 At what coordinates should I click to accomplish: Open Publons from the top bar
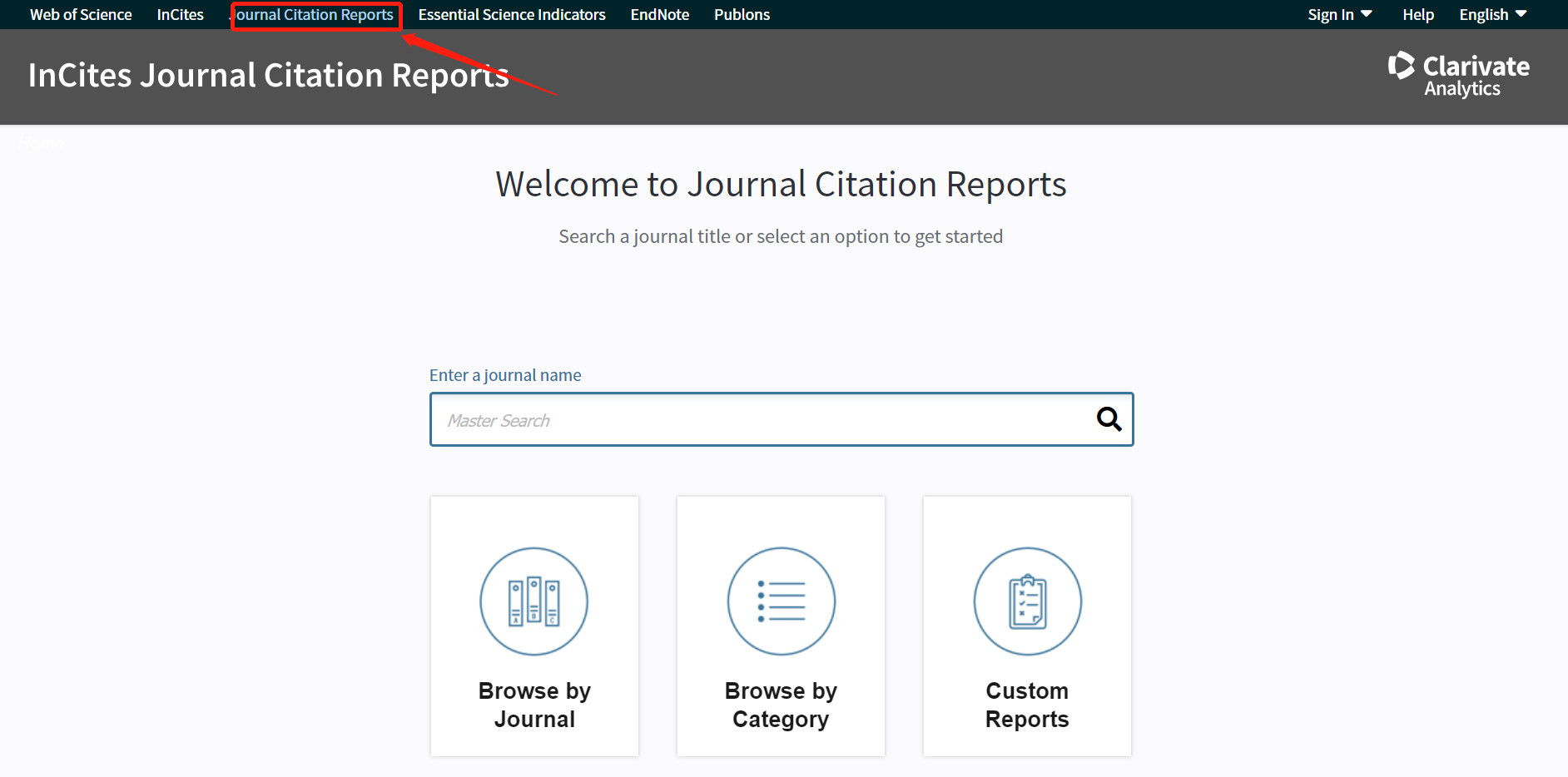[742, 15]
